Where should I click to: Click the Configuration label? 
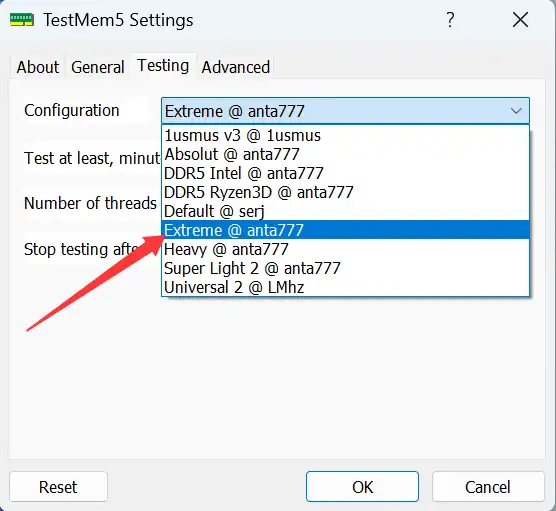[72, 110]
